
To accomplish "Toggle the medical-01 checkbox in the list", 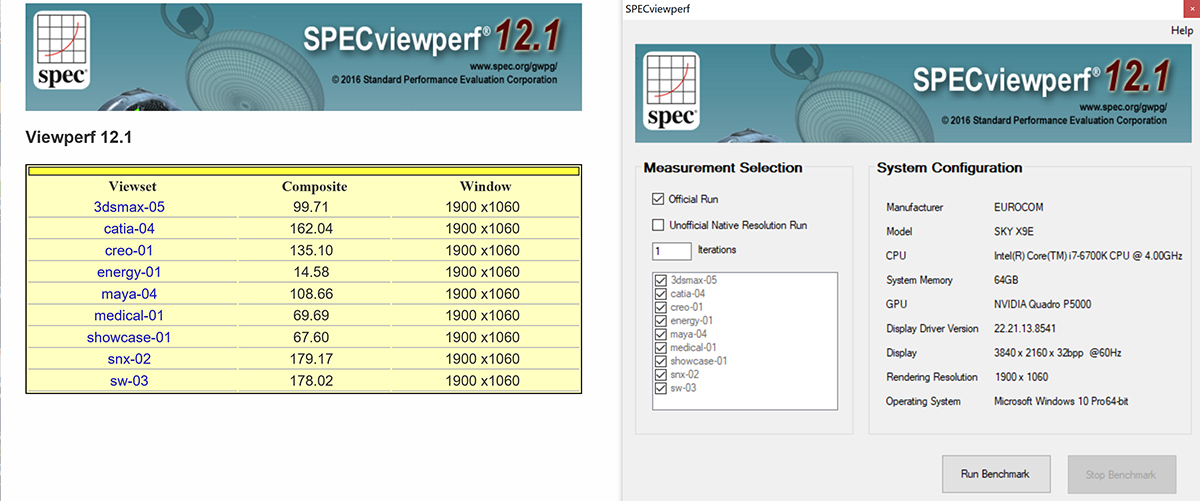I will [x=660, y=347].
